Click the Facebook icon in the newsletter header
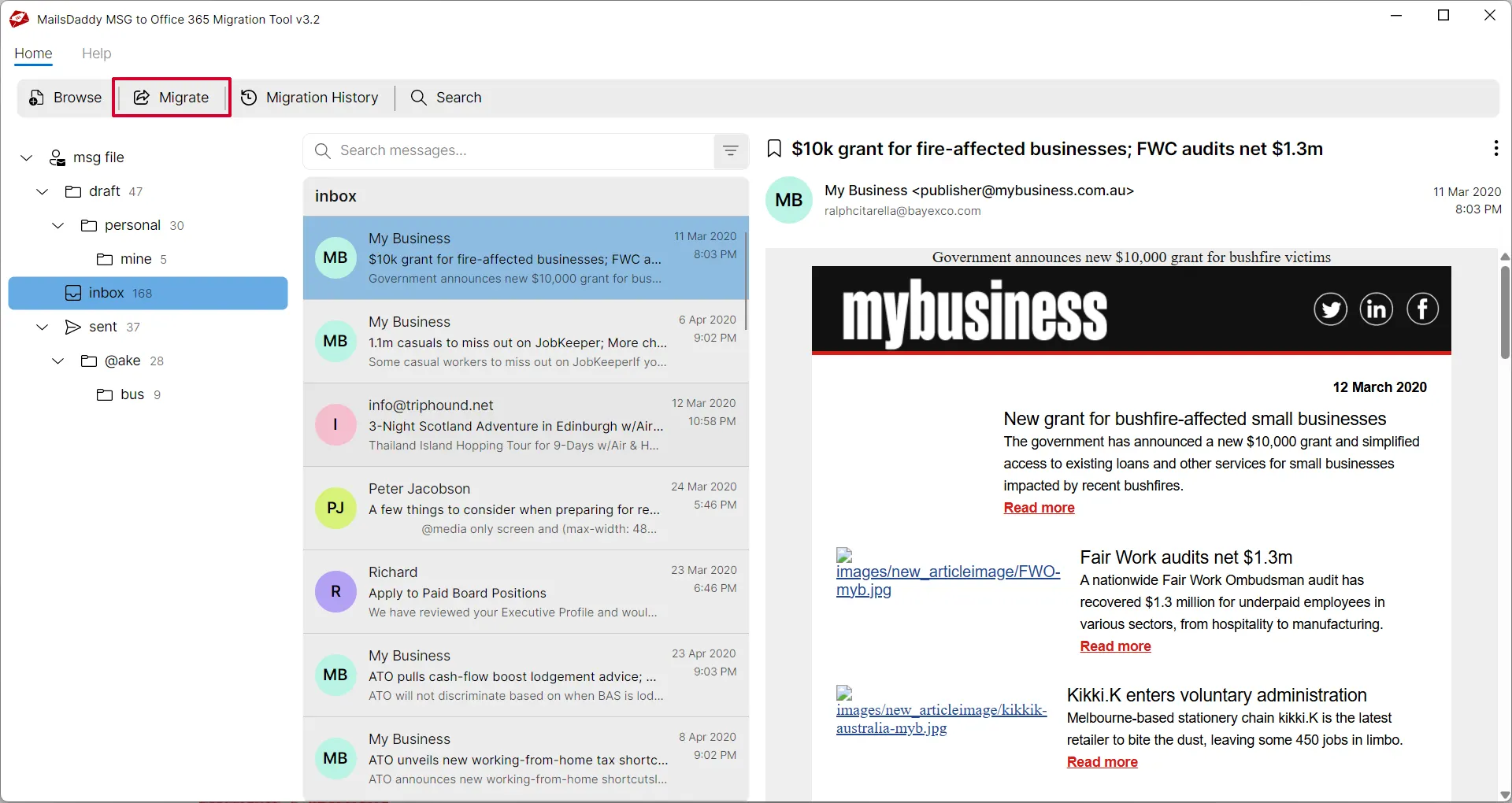Viewport: 1512px width, 803px height. 1422,309
